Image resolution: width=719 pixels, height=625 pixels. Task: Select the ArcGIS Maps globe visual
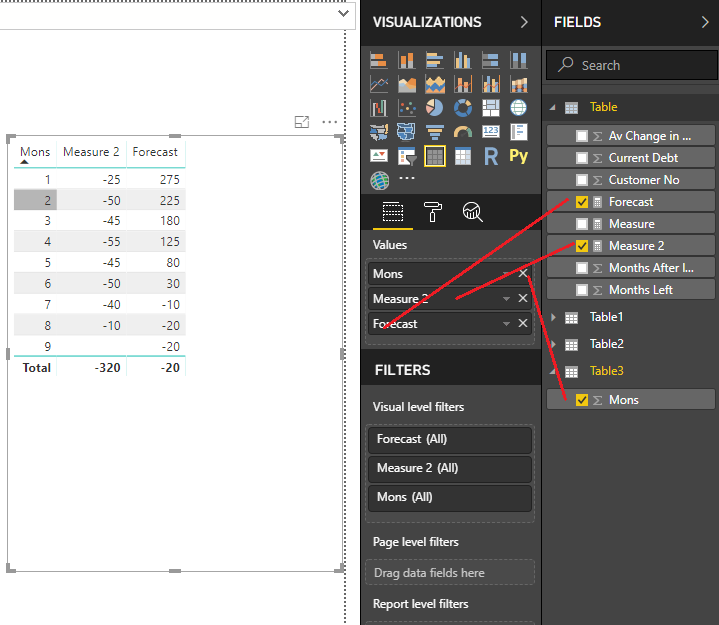click(380, 181)
